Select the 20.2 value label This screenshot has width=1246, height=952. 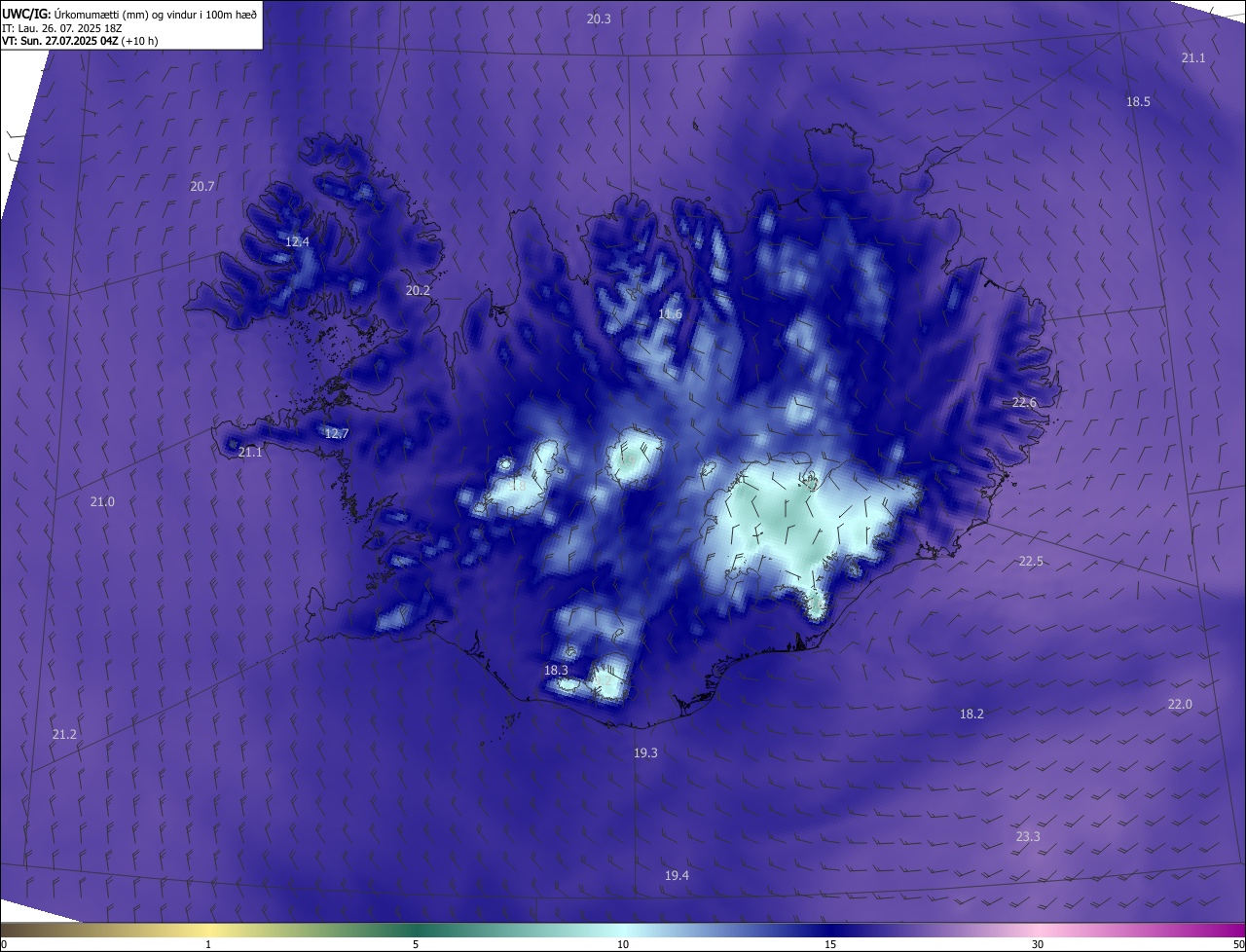tap(418, 290)
